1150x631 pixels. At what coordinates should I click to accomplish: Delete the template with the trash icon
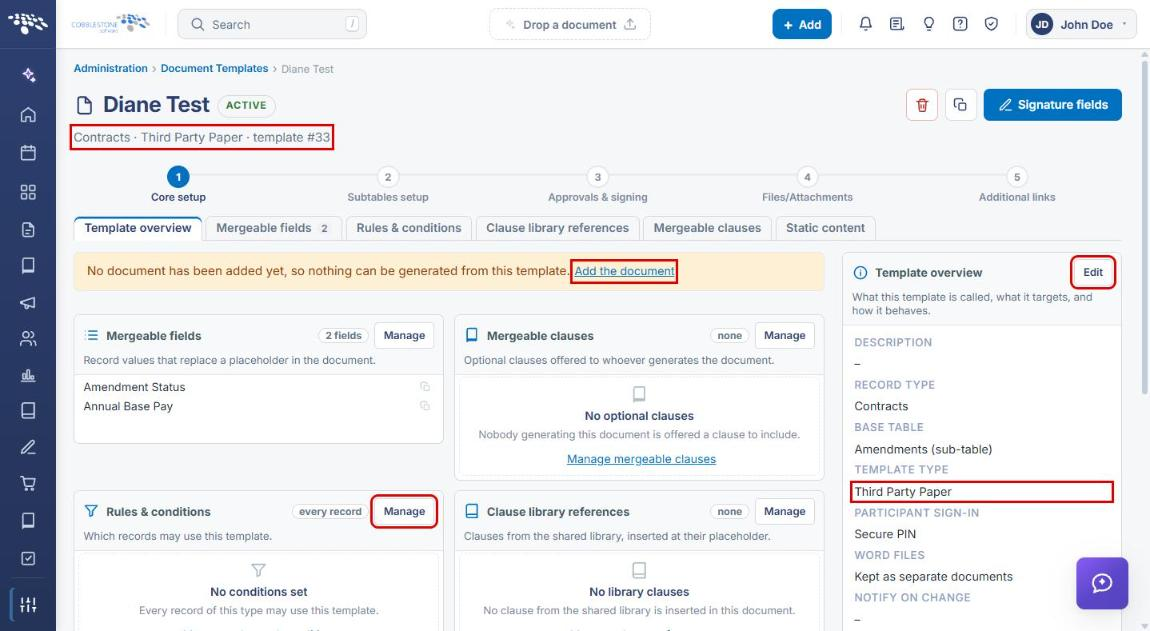922,105
